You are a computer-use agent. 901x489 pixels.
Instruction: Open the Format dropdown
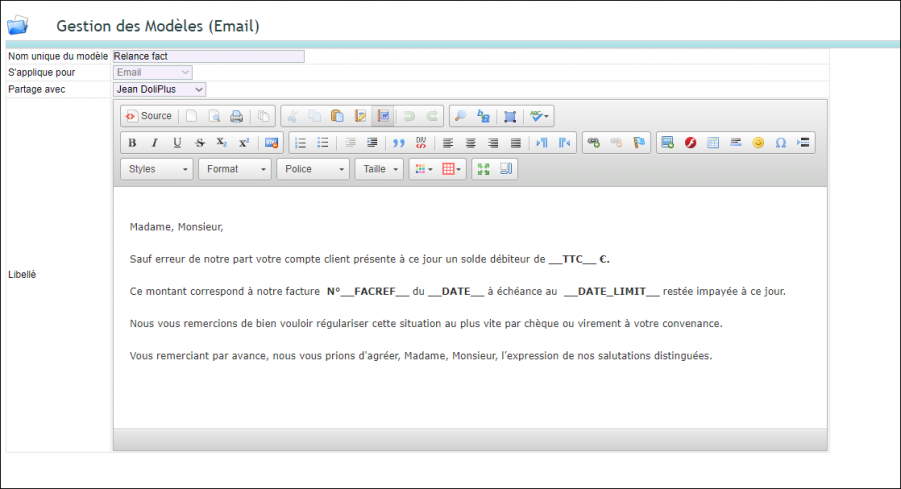(x=235, y=169)
